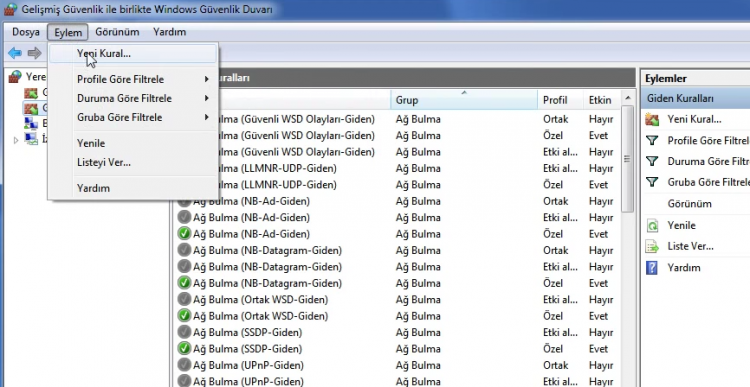Click Yeni Kural... in the Eylemler pane
The image size is (750, 387).
click(x=695, y=120)
